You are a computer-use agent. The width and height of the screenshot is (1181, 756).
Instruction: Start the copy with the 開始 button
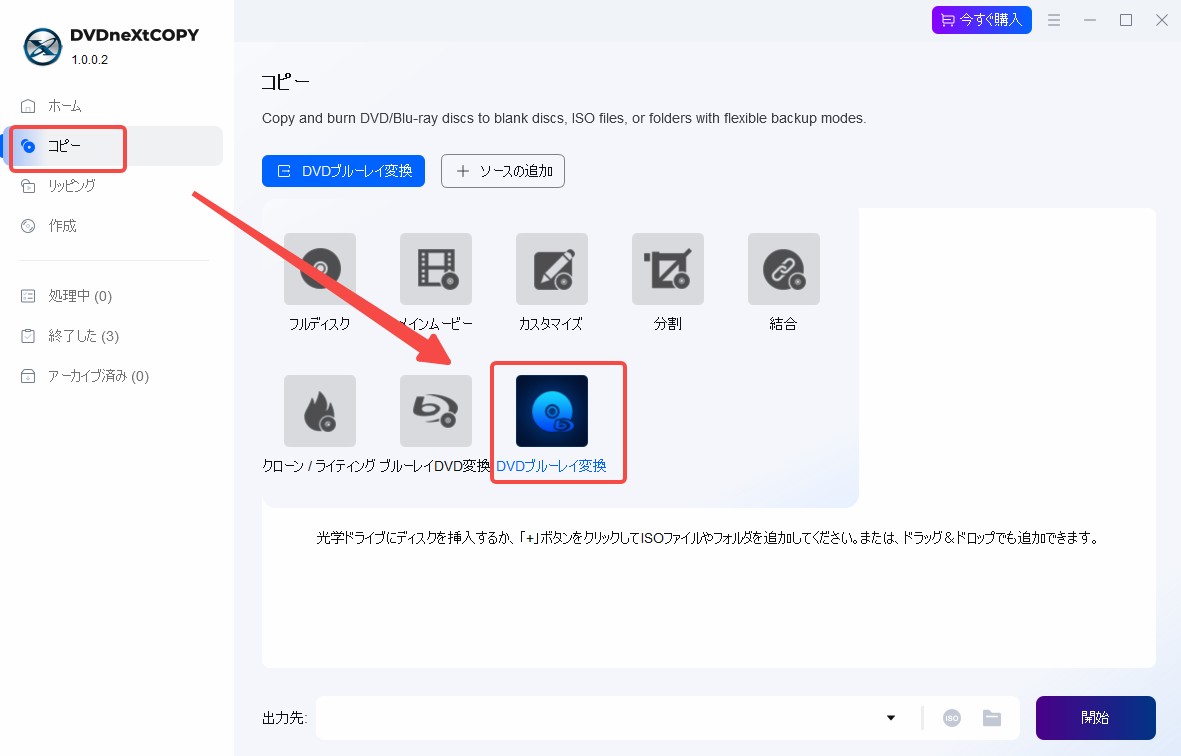(1095, 718)
